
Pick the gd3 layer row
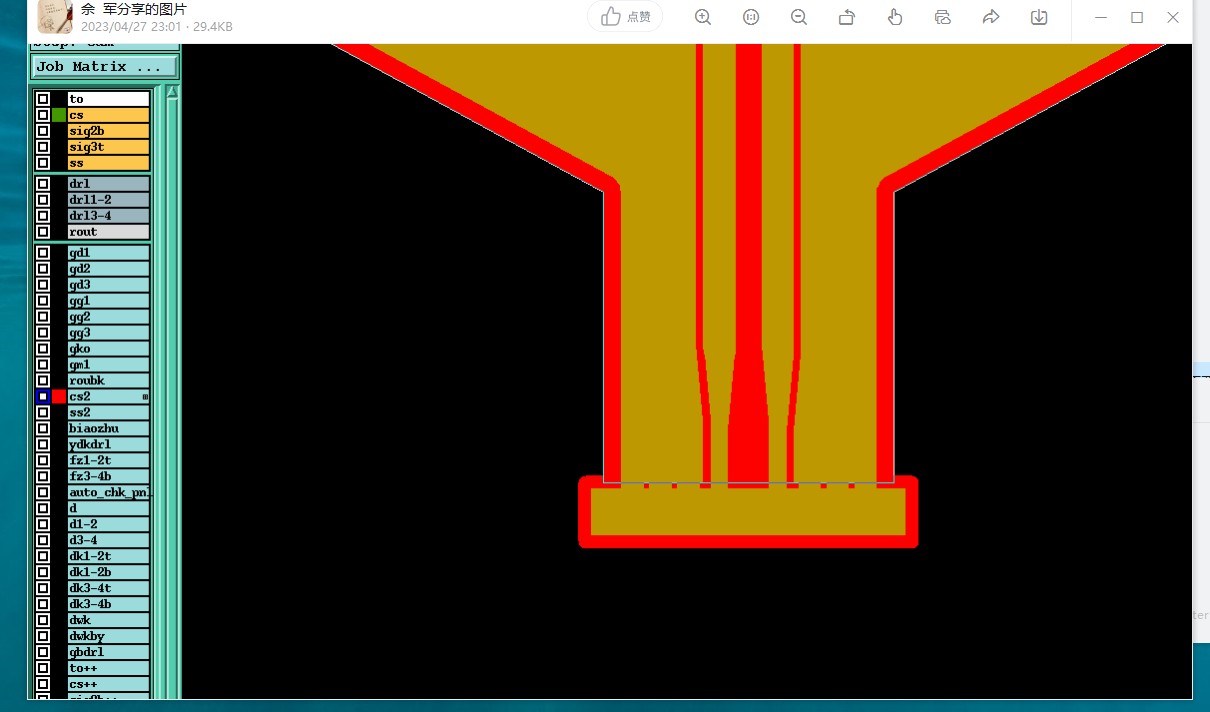click(109, 285)
